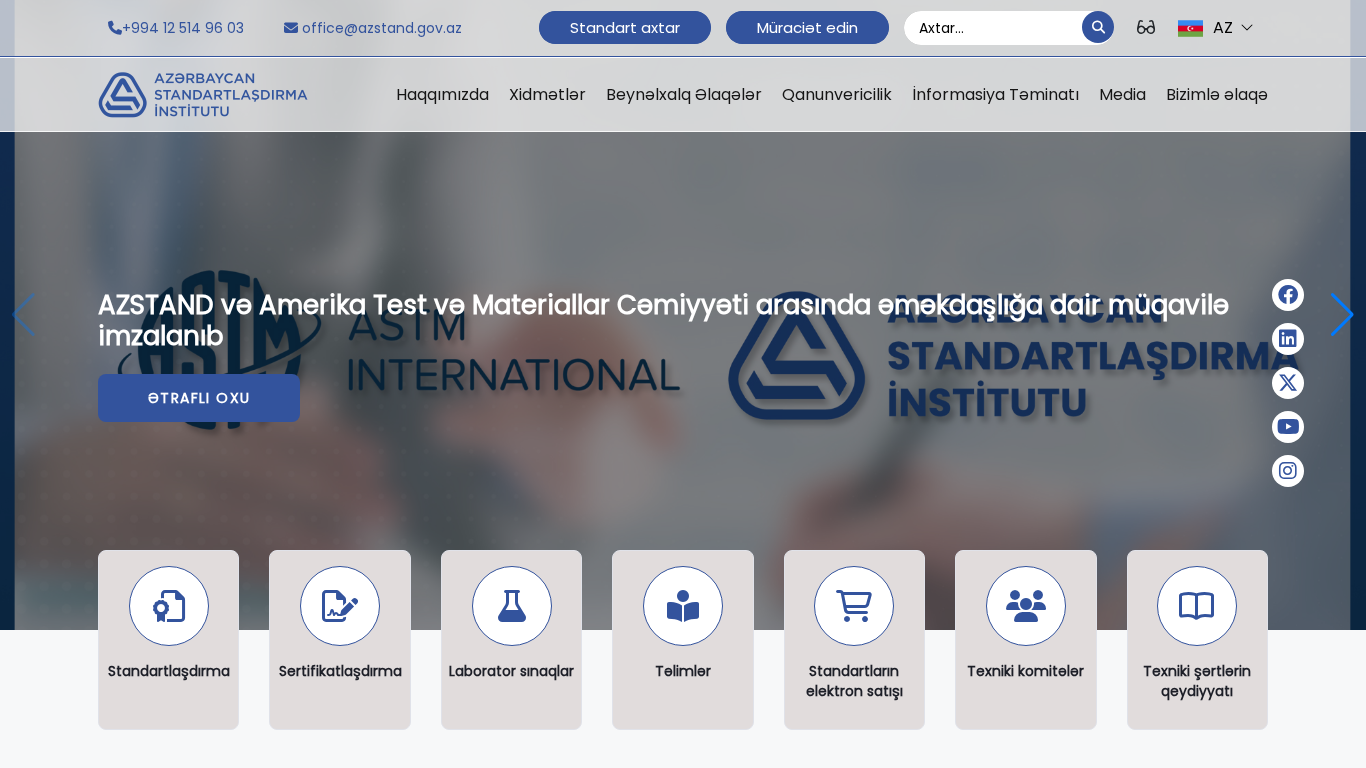The width and height of the screenshot is (1366, 768).
Task: Go to the previous slide arrow
Action: pyautogui.click(x=23, y=315)
